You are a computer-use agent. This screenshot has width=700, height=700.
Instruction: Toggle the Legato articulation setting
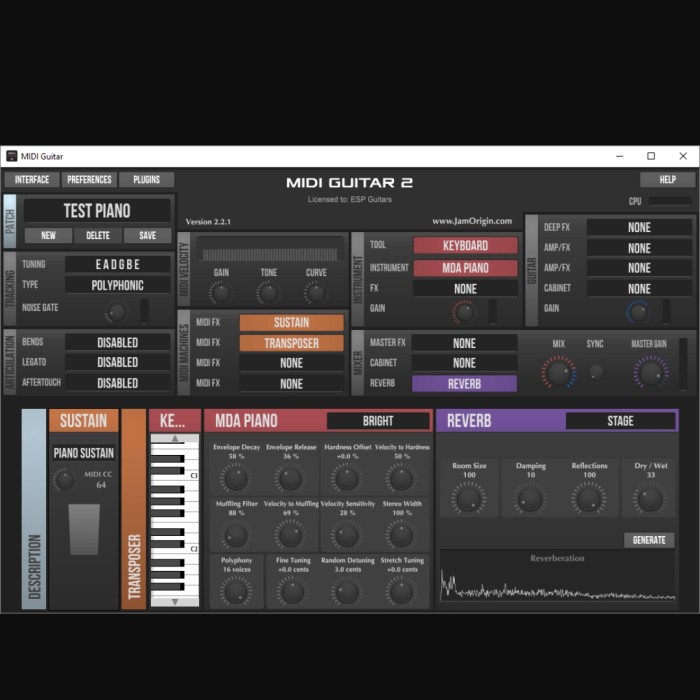pyautogui.click(x=117, y=362)
